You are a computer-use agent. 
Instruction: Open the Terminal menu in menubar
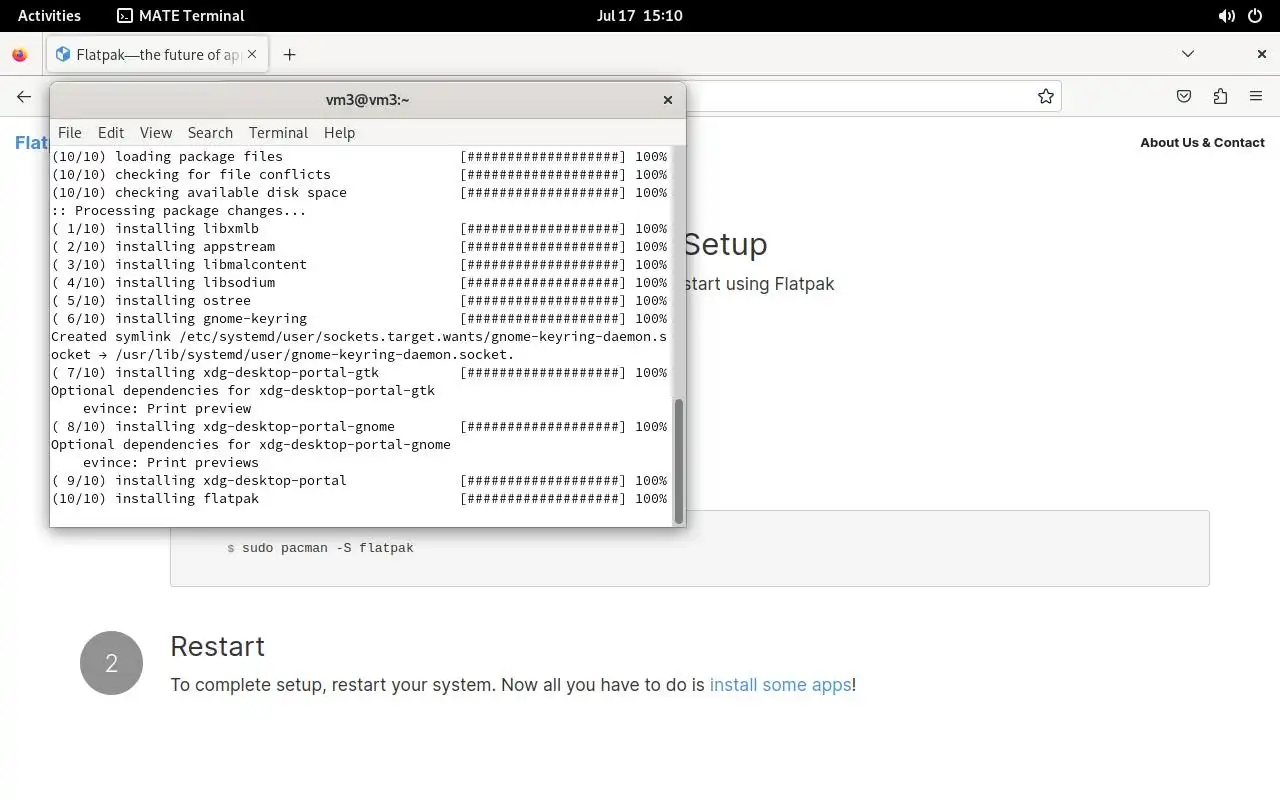278,132
